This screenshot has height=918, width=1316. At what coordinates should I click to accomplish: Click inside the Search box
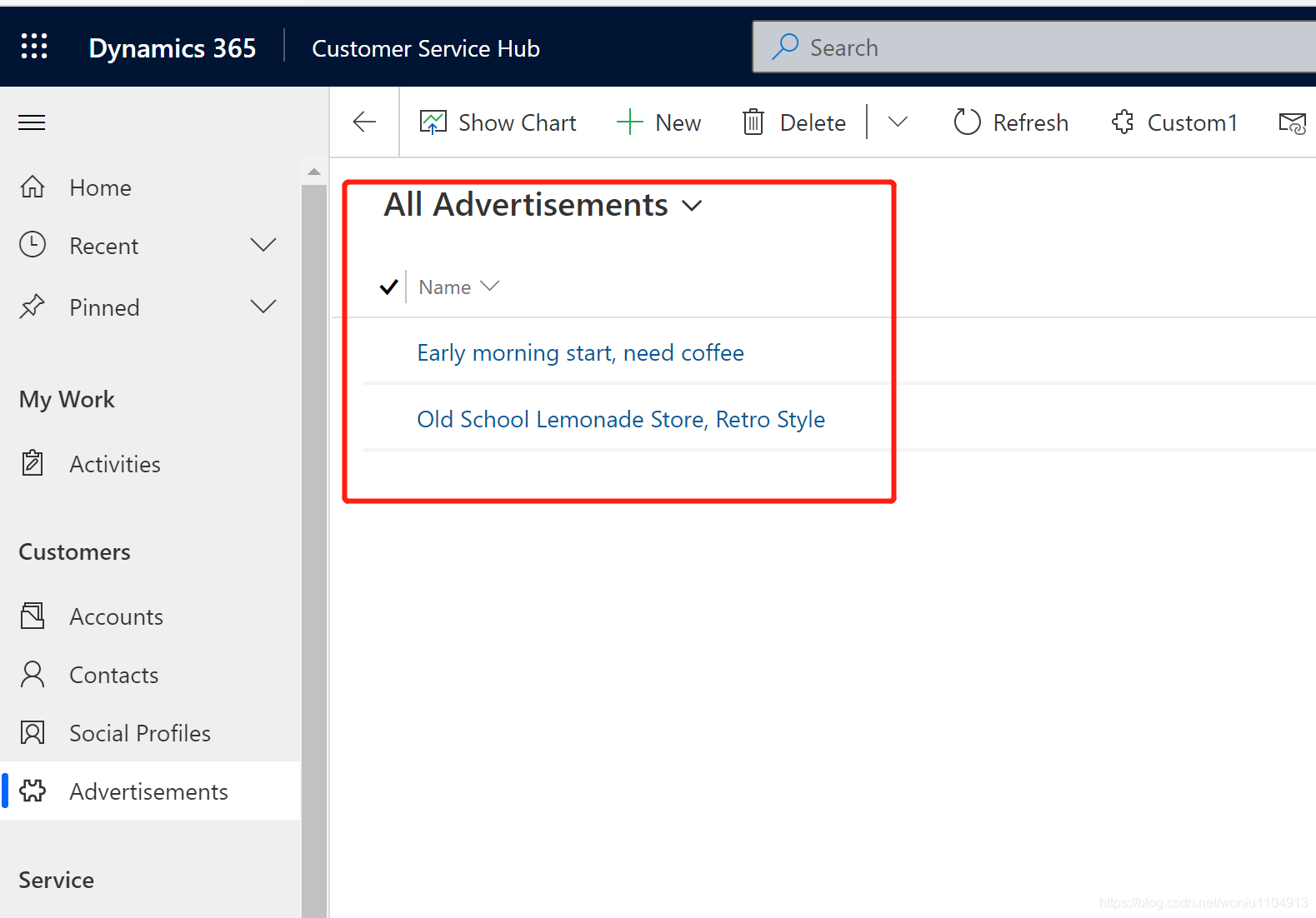(1033, 47)
